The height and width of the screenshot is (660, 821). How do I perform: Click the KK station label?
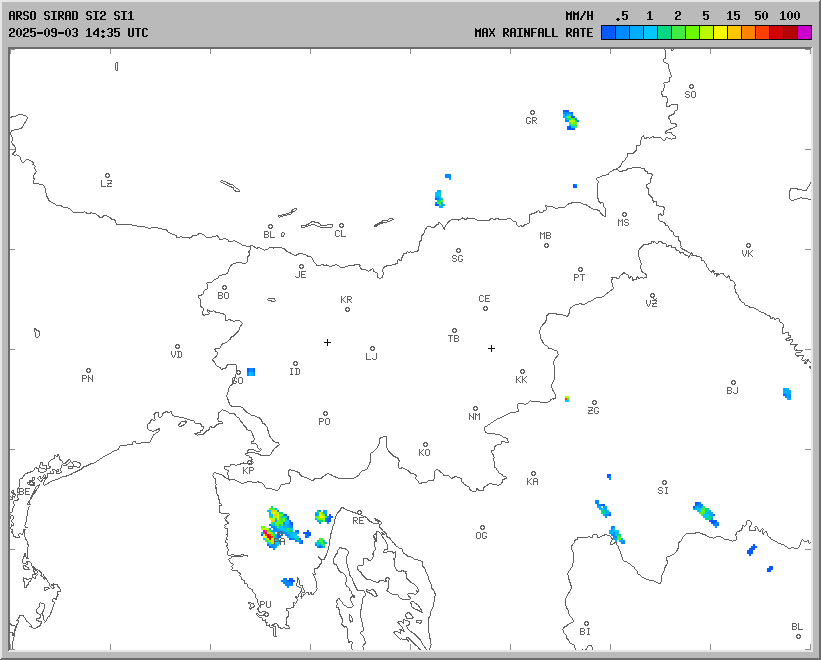[x=522, y=379]
